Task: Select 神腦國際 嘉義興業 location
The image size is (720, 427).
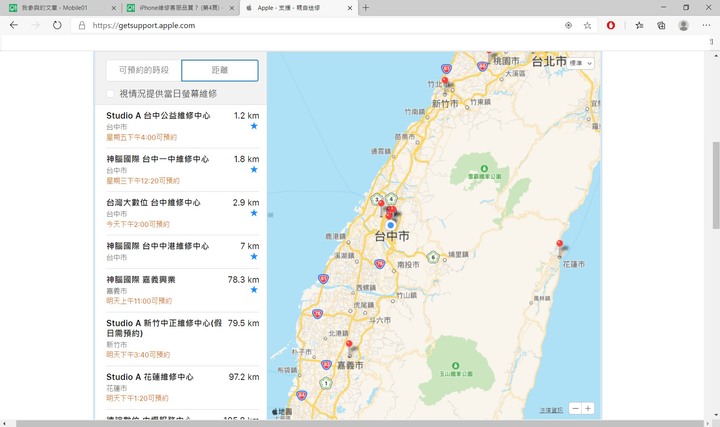Action: [182, 290]
